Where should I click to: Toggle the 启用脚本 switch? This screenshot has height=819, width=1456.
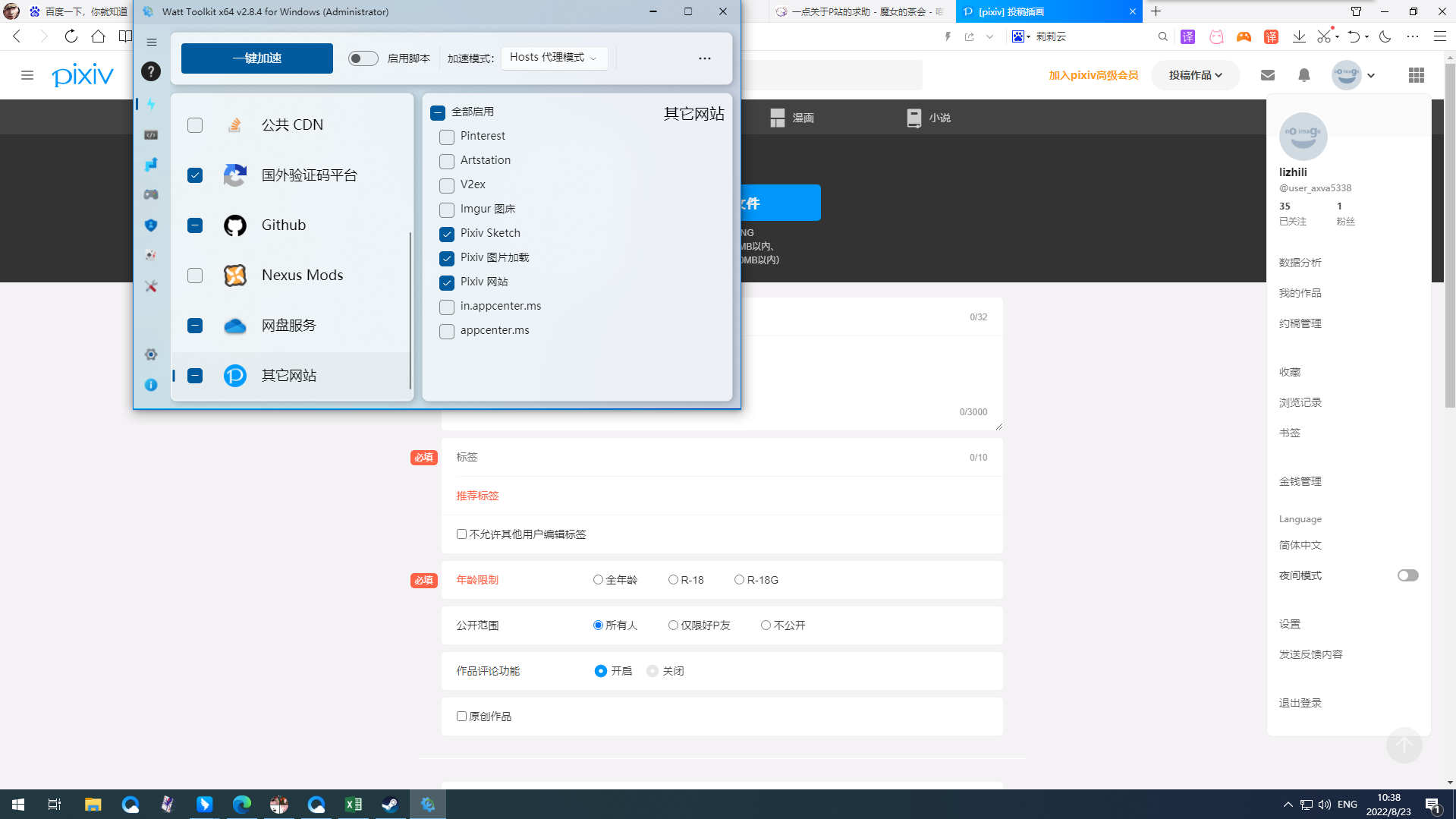point(363,58)
